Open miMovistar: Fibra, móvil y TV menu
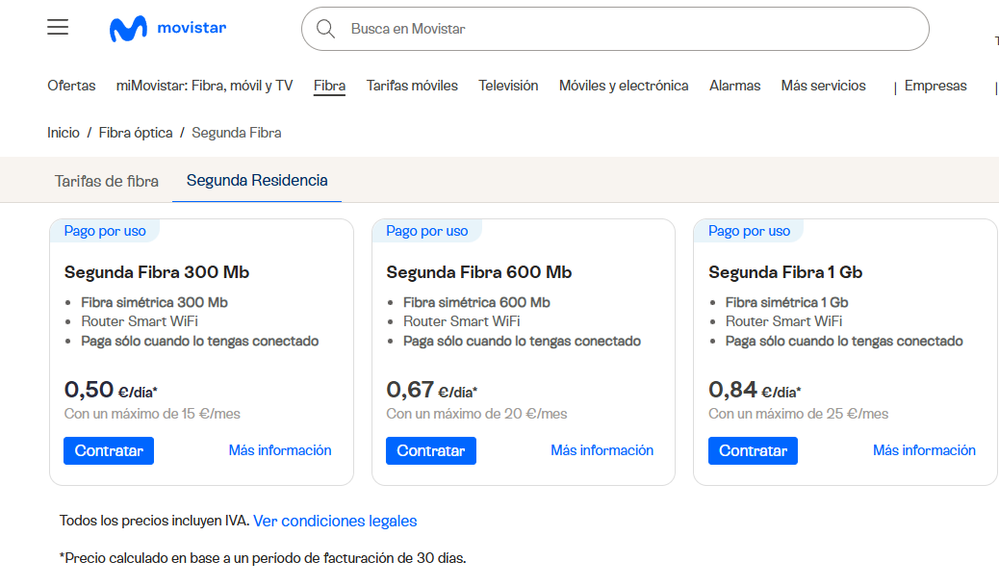The width and height of the screenshot is (999, 585). click(204, 86)
